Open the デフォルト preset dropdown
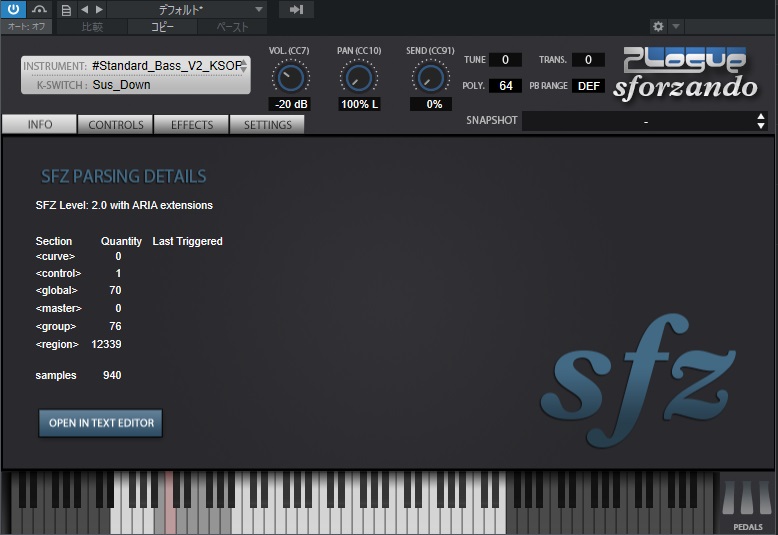The image size is (778, 535). [187, 10]
